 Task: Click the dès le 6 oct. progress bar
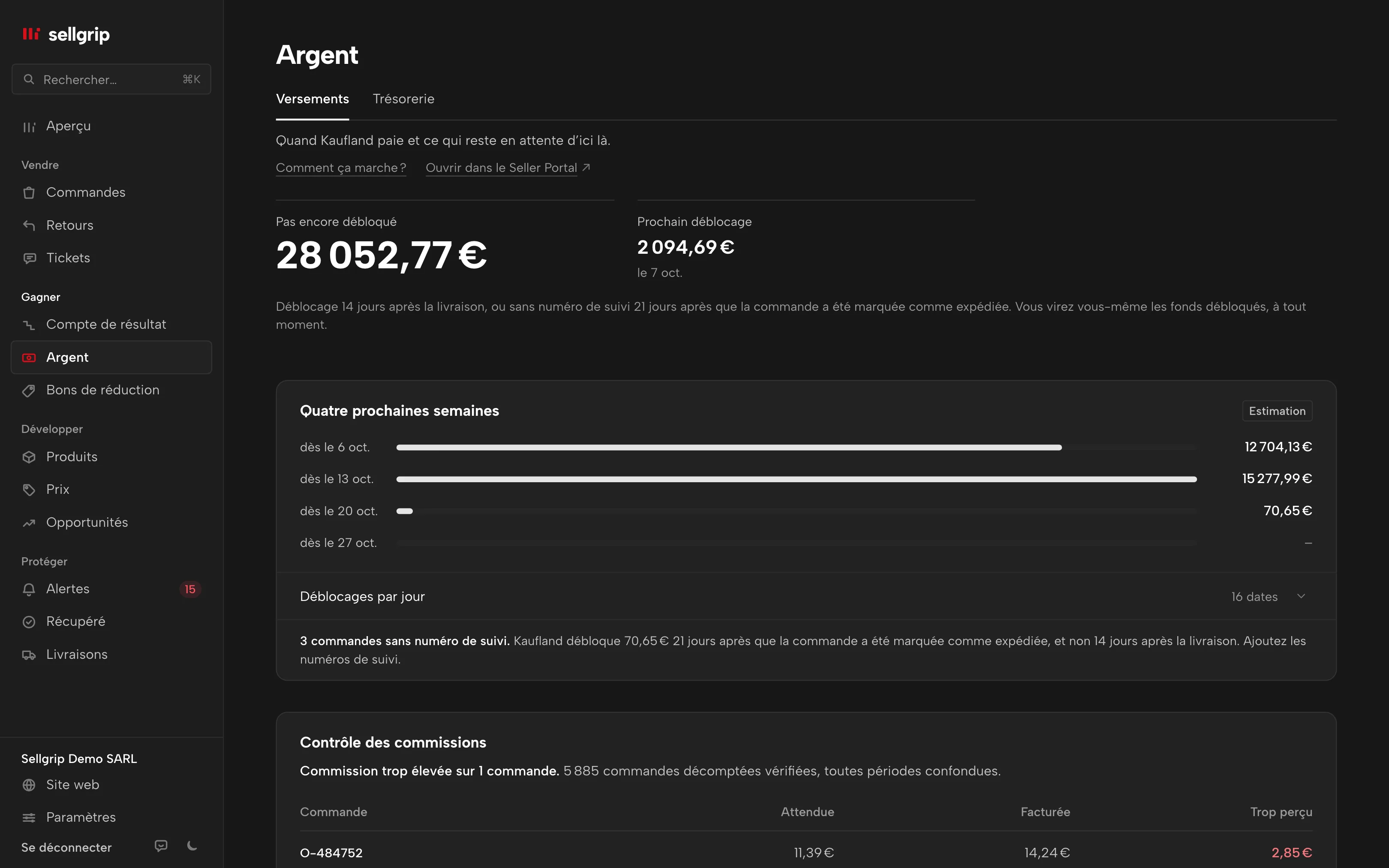tap(797, 447)
